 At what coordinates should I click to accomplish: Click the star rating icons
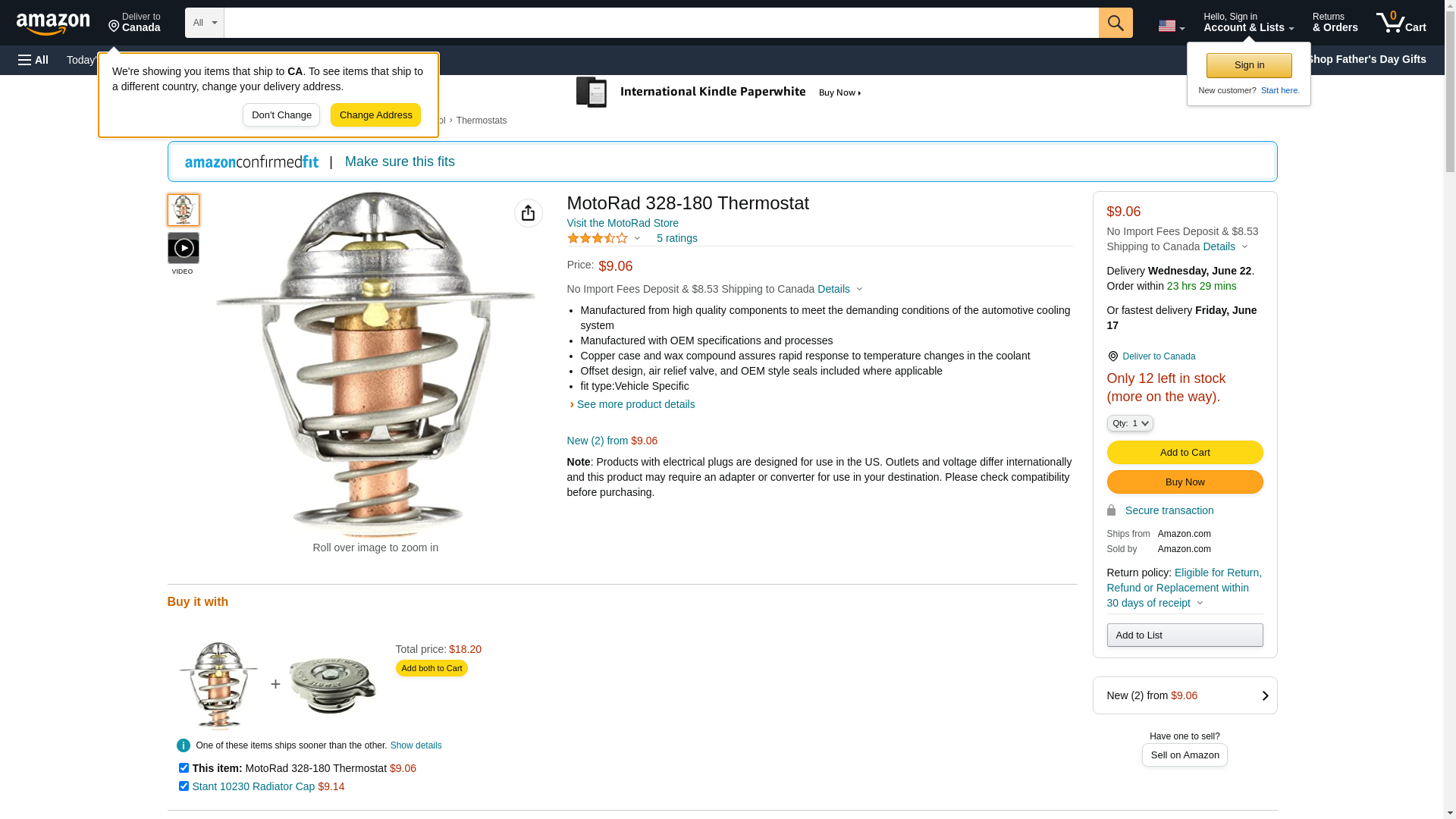pyautogui.click(x=598, y=238)
